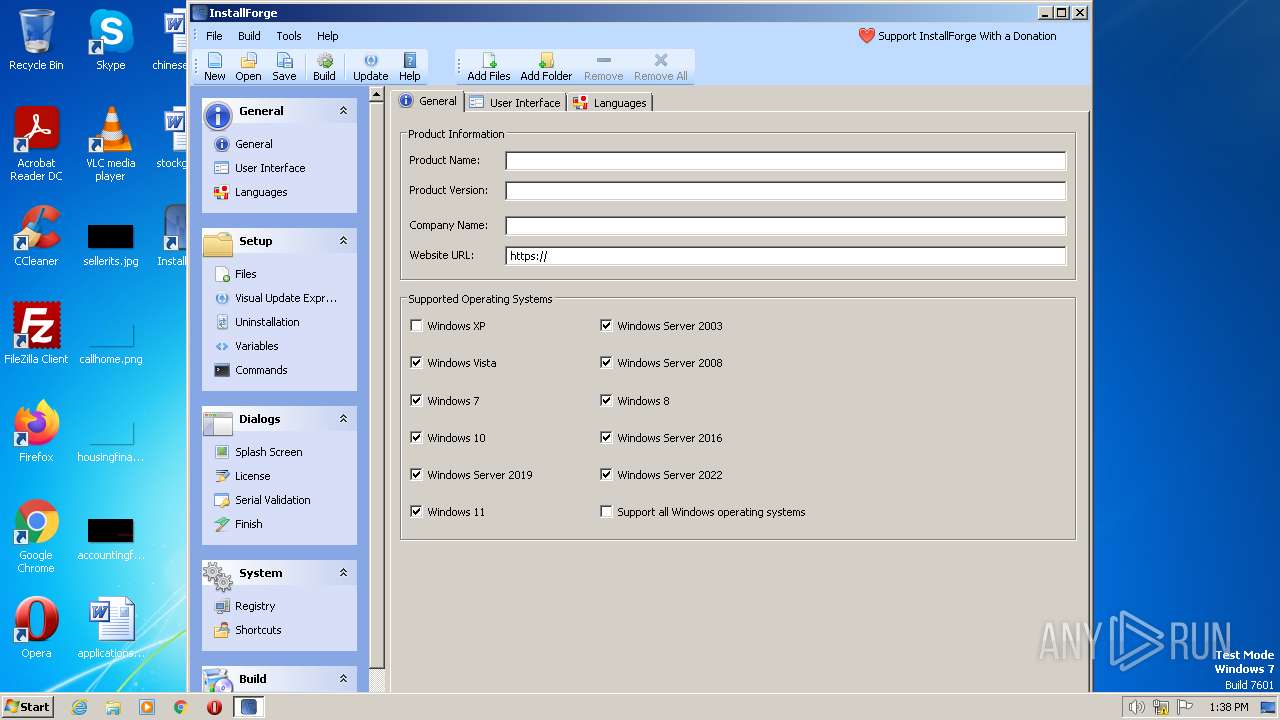Viewport: 1280px width, 720px height.
Task: Focus the Product Version field
Action: 786,191
